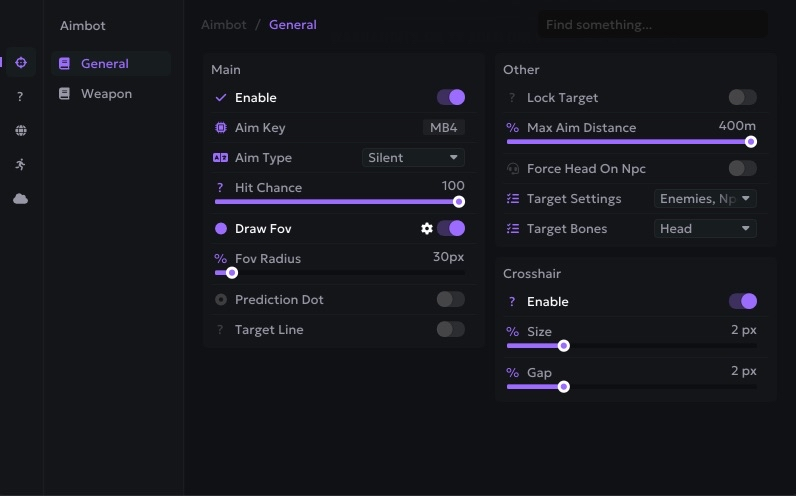796x496 pixels.
Task: Open the Aim Type Silent dropdown
Action: pos(413,158)
